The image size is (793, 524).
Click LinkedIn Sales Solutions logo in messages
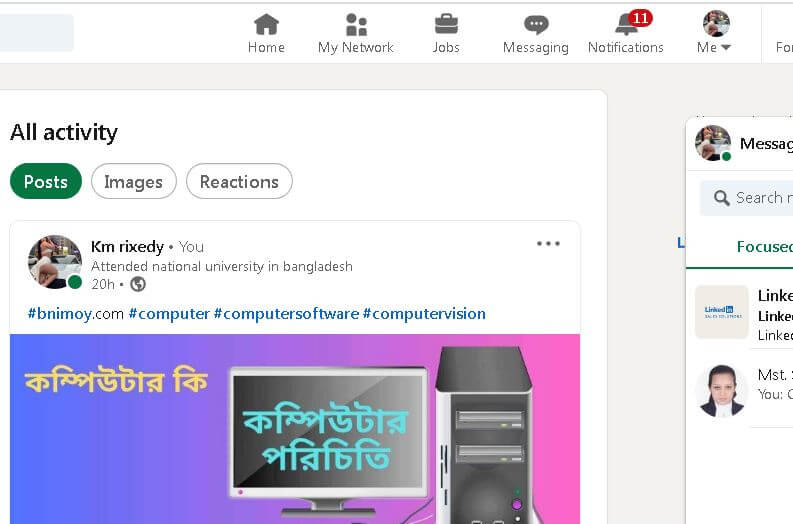[722, 312]
